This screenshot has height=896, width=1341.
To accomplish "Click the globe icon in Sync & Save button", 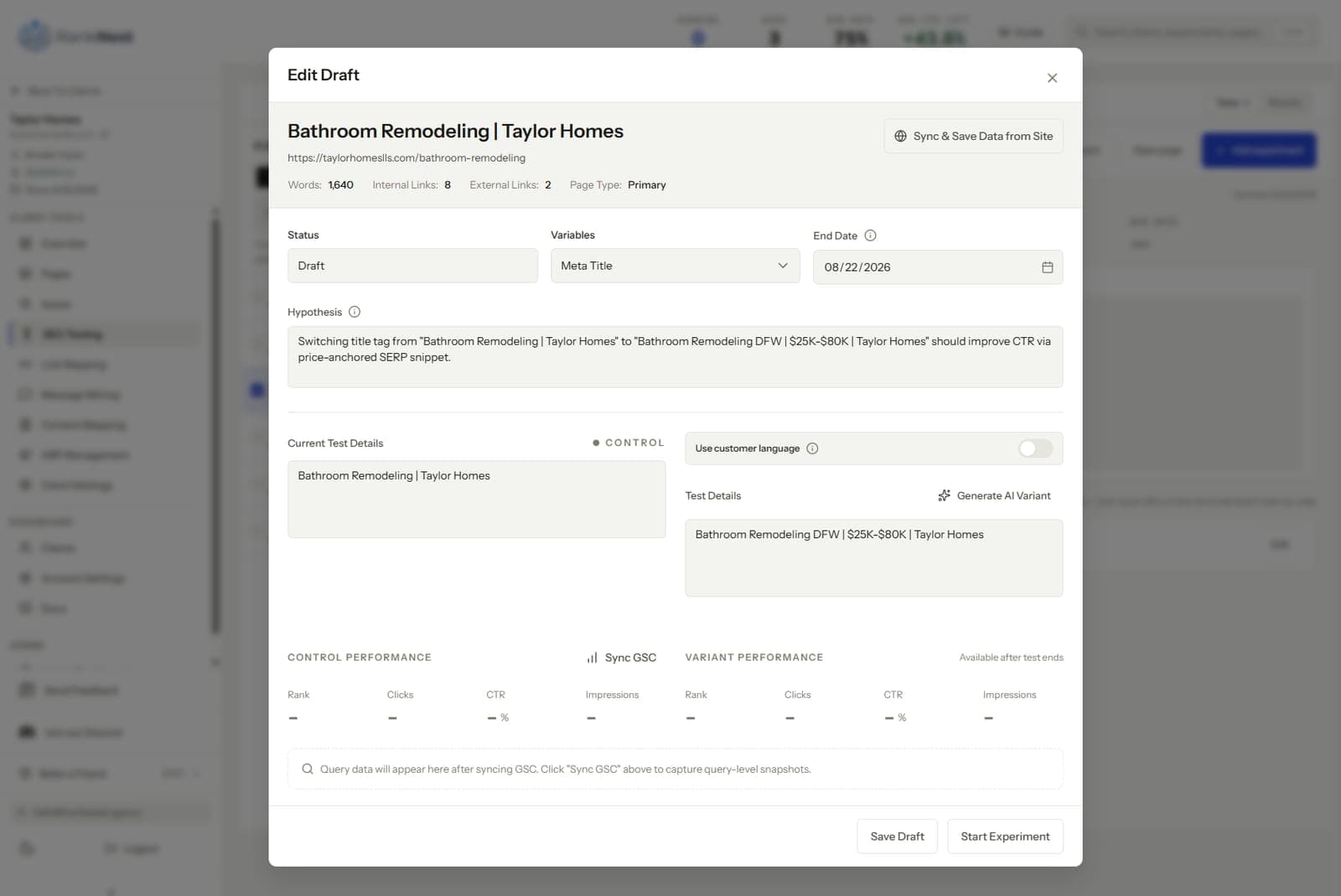I will pos(900,136).
